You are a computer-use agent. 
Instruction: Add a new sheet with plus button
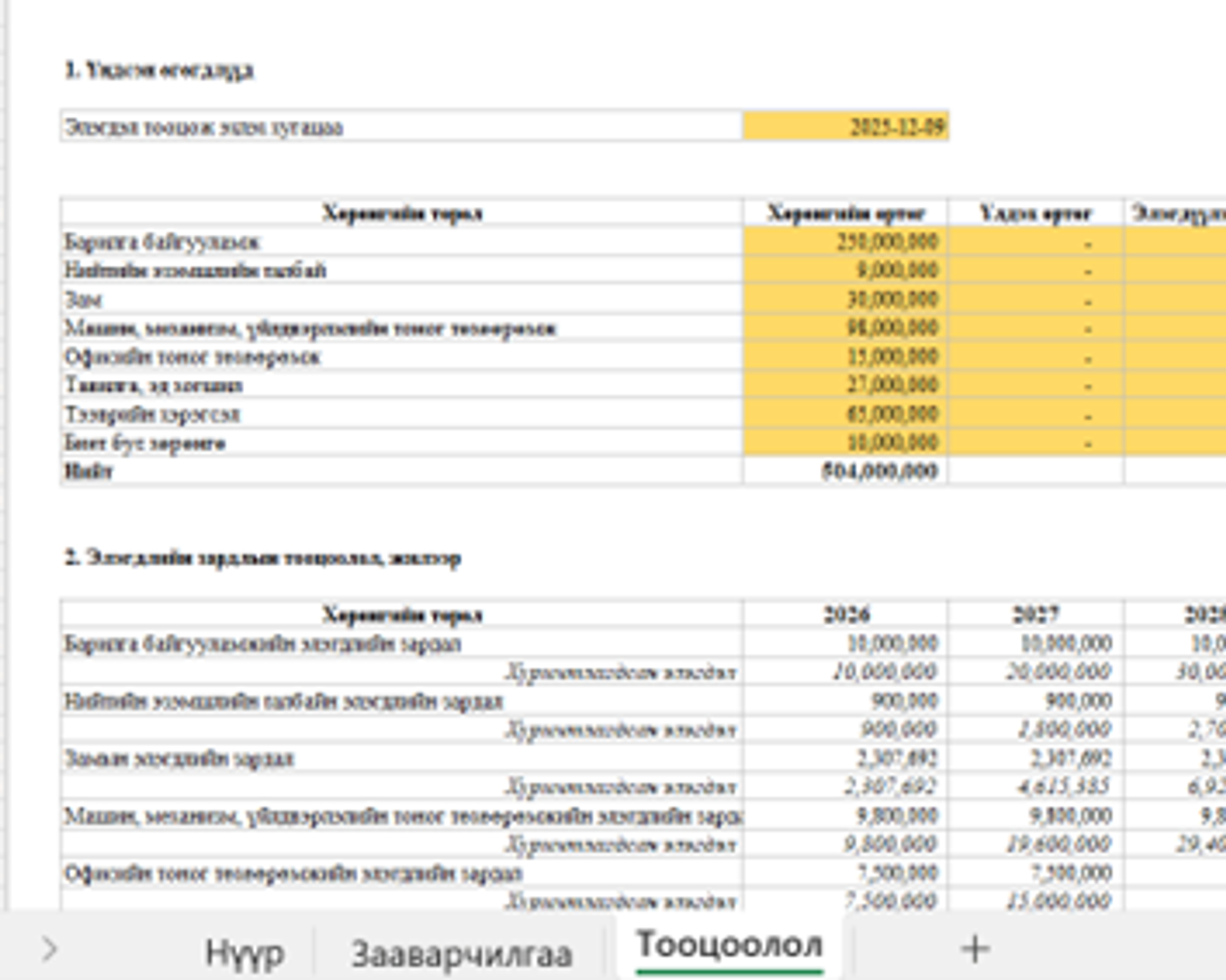974,949
